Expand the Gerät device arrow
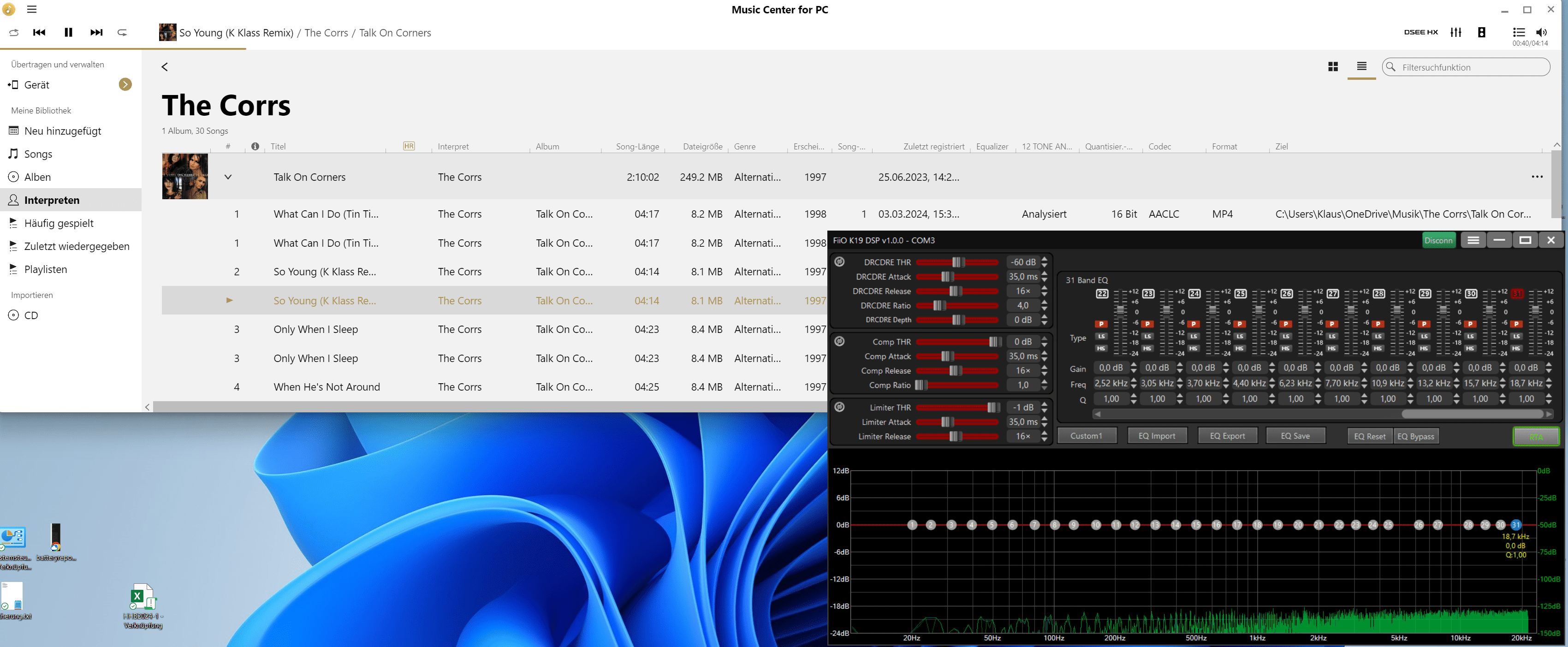 tap(125, 84)
